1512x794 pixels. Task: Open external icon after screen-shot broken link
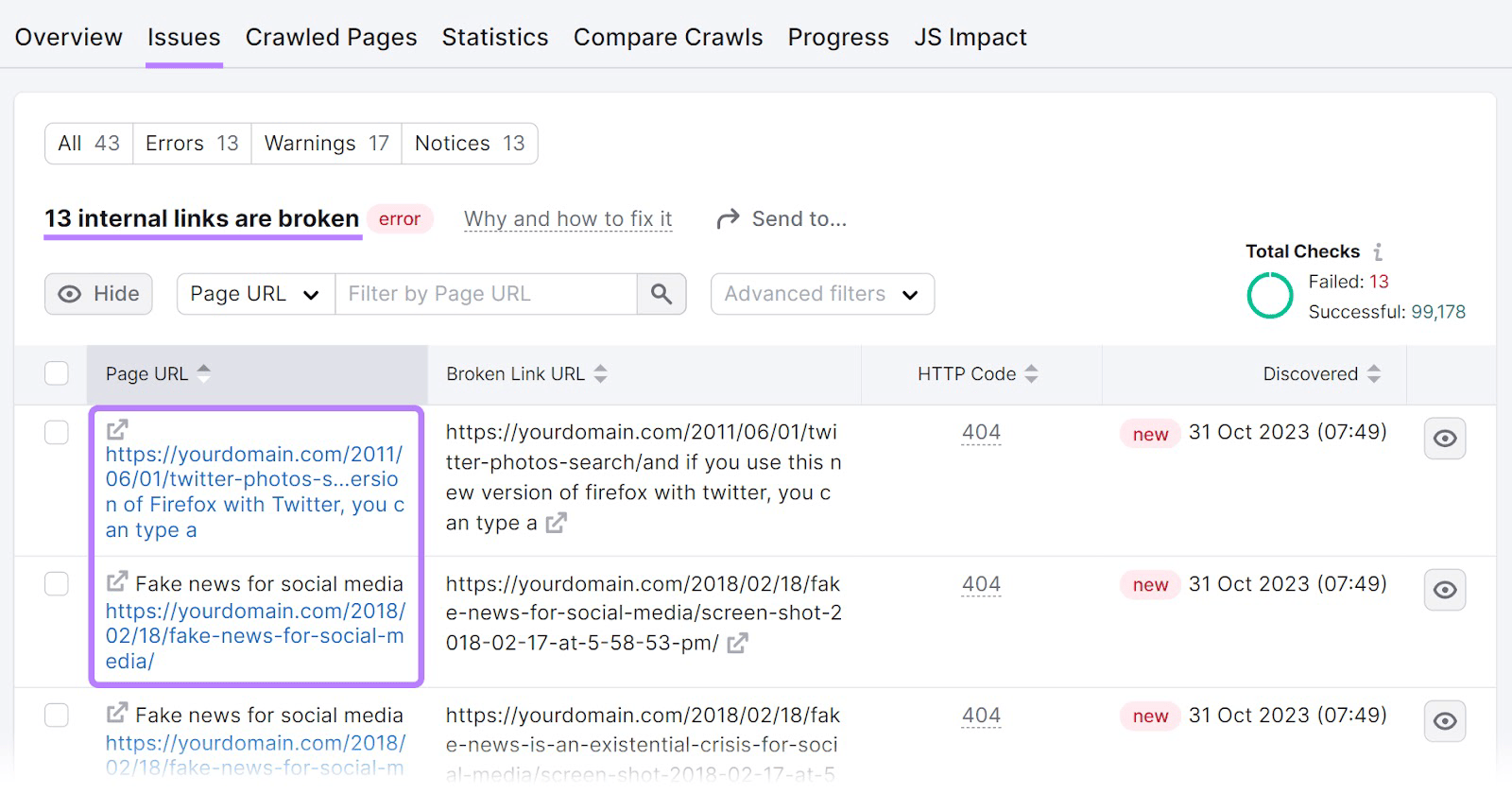tap(738, 644)
